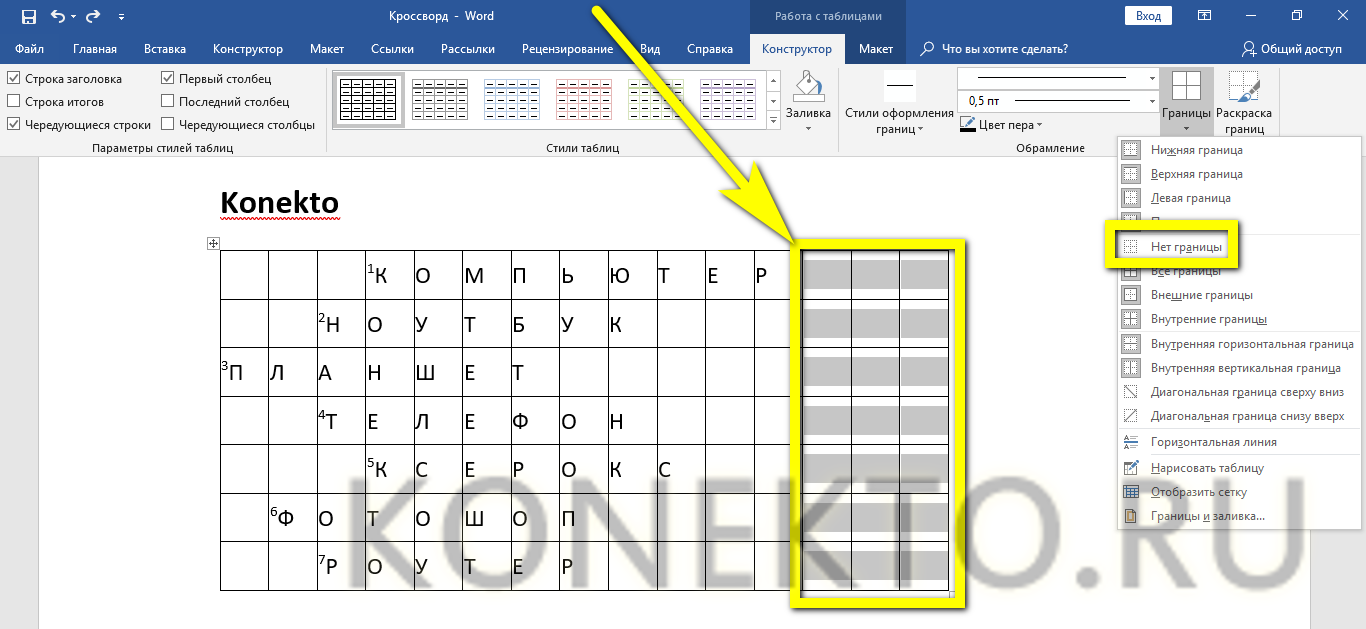
Task: Choose Внутренняя горизонтальная граница
Action: [1239, 344]
